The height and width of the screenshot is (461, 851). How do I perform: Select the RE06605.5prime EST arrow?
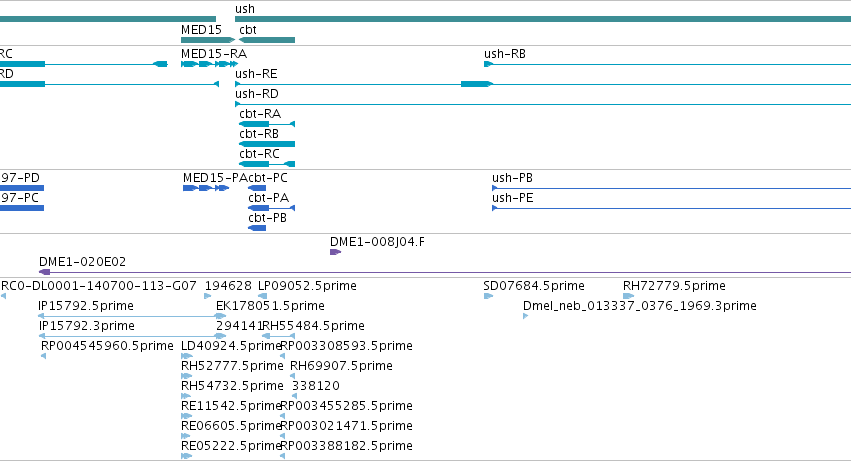(186, 436)
